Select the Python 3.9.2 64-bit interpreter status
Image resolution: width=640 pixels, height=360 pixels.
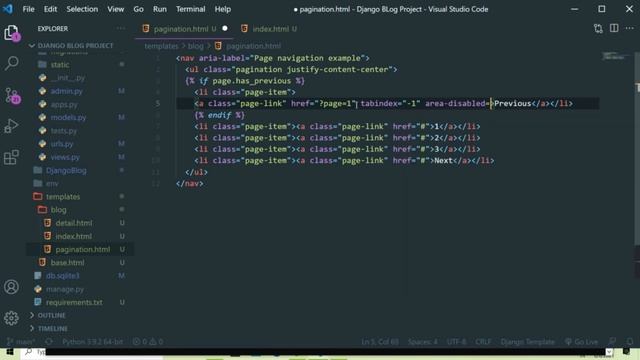(x=92, y=342)
